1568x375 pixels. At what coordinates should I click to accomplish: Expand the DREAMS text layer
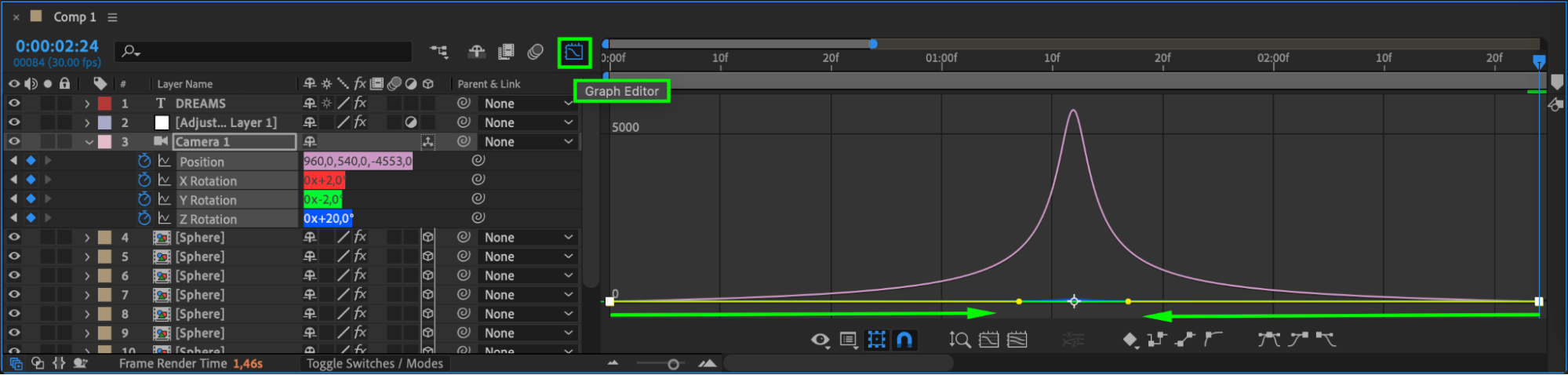click(87, 104)
